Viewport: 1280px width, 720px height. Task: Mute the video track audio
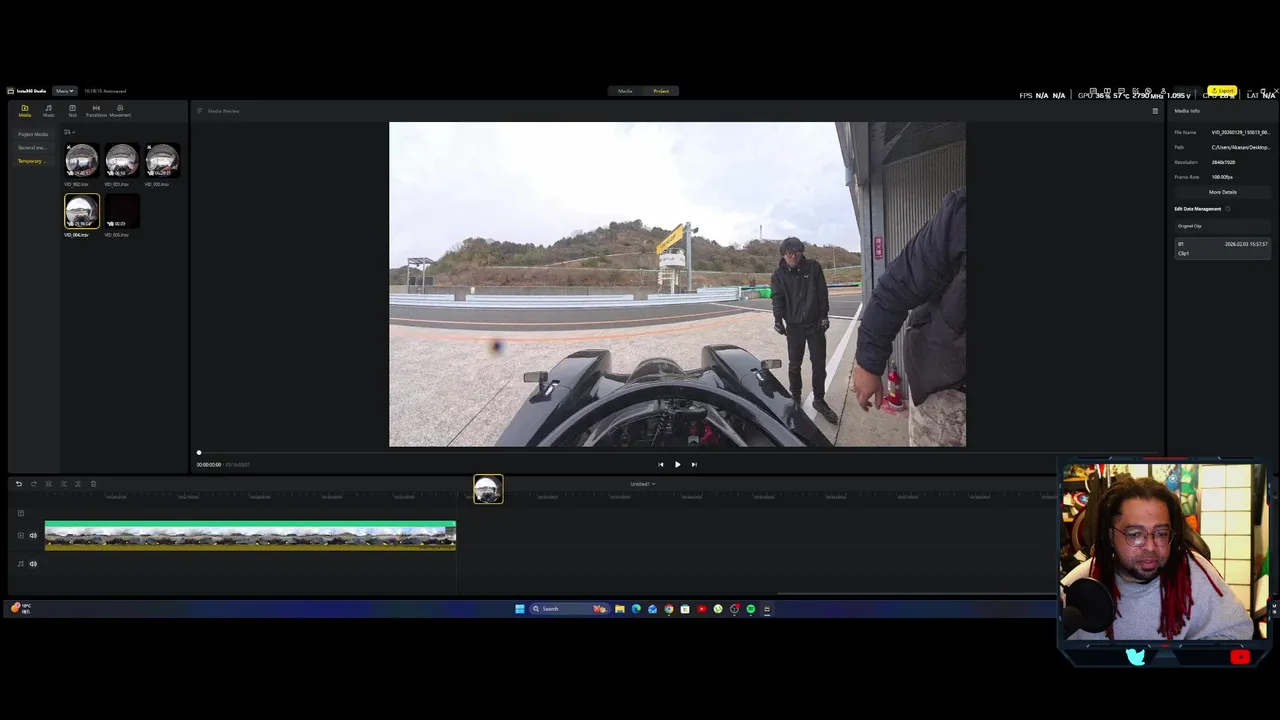[x=33, y=535]
